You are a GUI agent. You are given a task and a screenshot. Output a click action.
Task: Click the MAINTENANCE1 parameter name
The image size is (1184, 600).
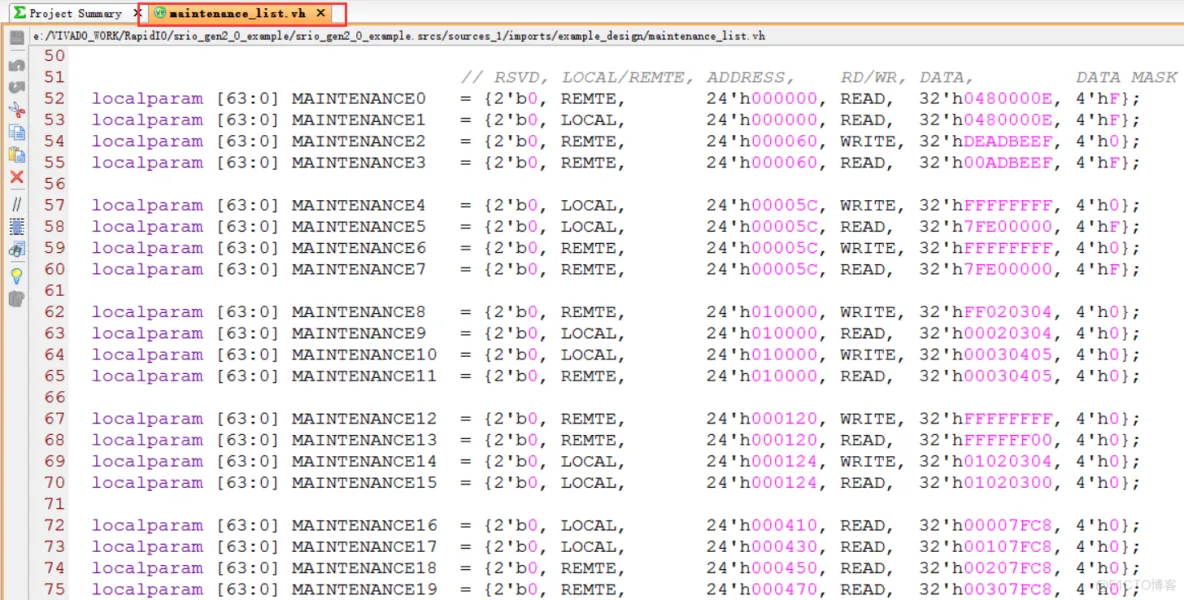[359, 120]
